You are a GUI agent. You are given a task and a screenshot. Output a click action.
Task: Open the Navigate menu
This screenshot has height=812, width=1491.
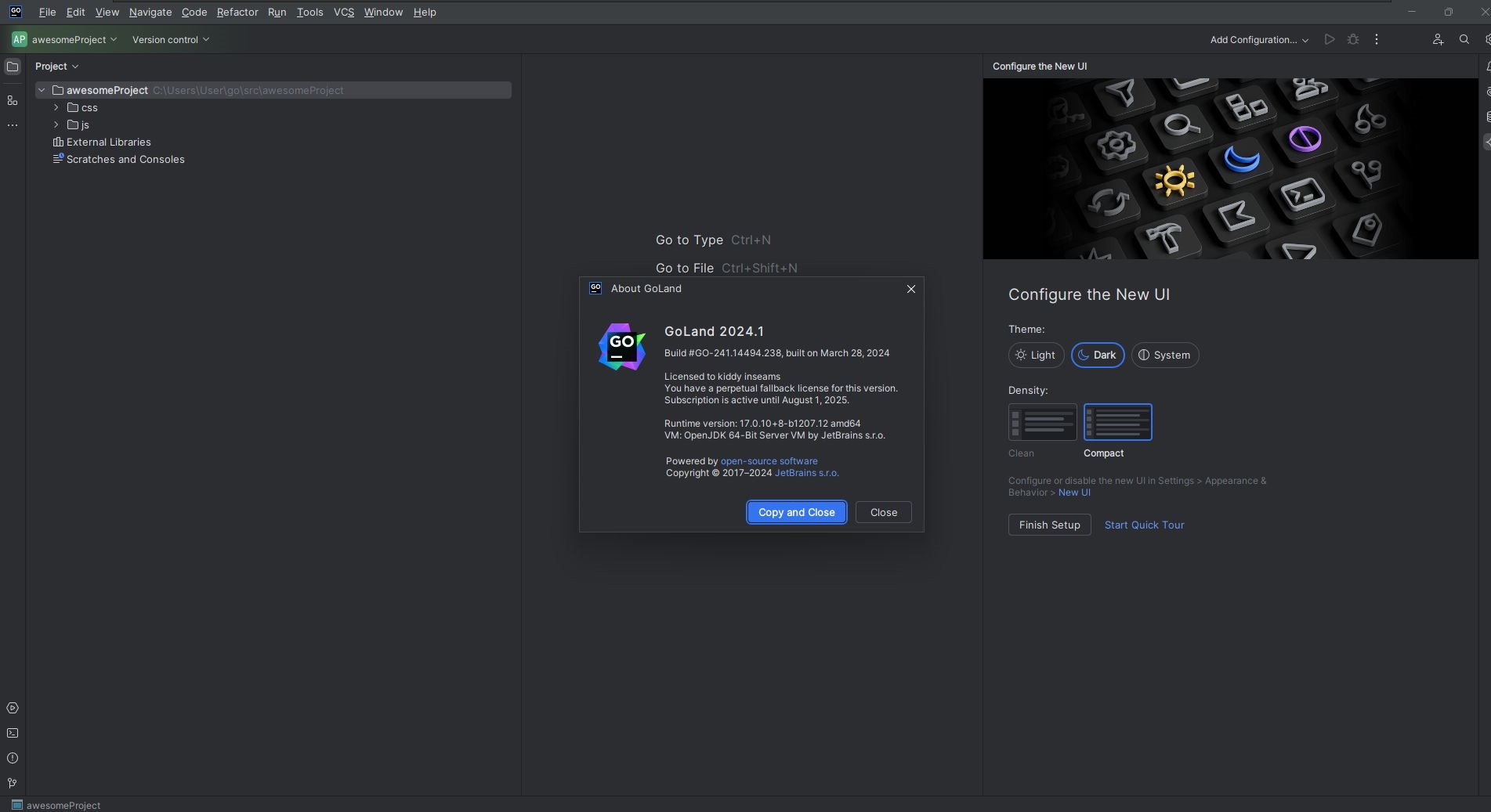click(x=150, y=12)
